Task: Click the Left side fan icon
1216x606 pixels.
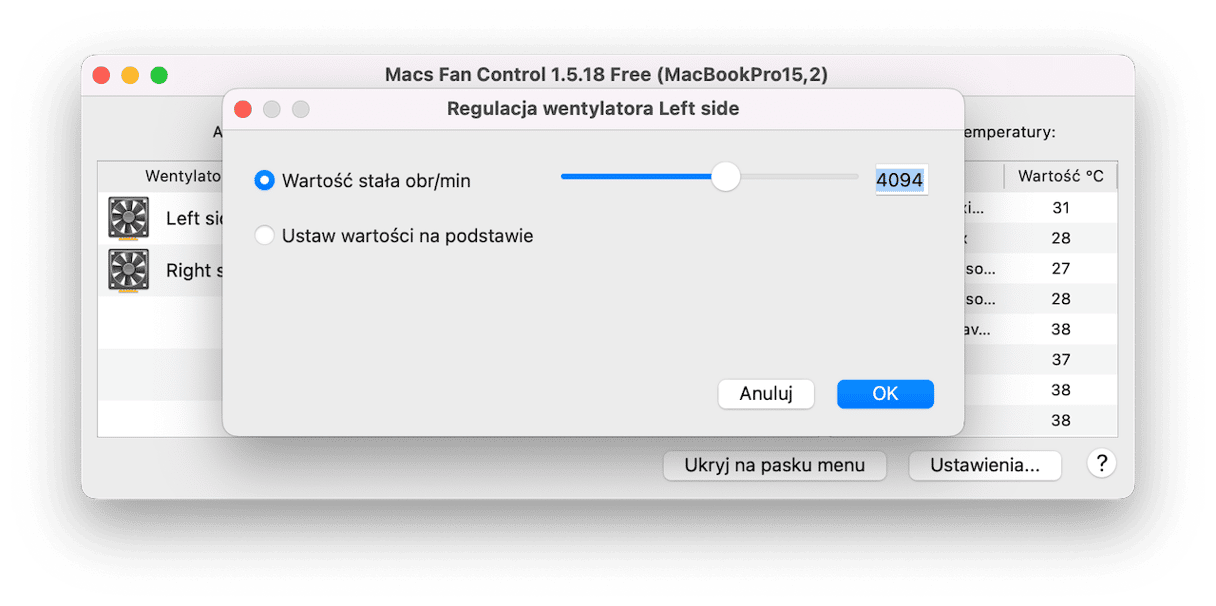Action: (x=128, y=218)
